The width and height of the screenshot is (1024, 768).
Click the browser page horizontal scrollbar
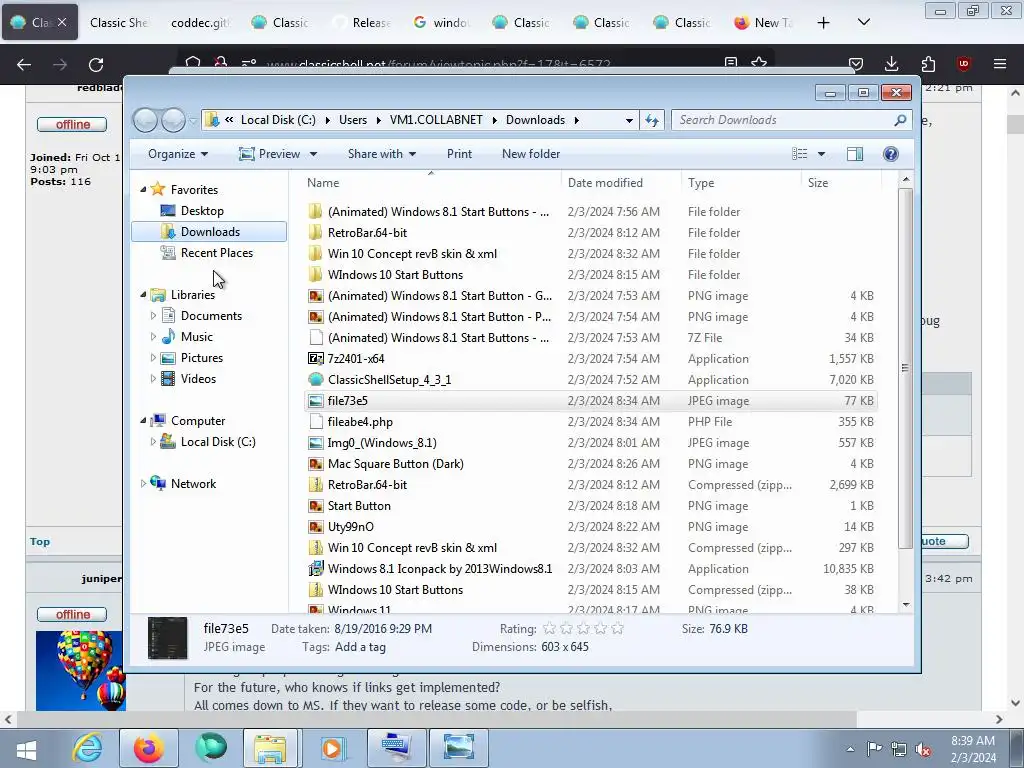click(436, 719)
